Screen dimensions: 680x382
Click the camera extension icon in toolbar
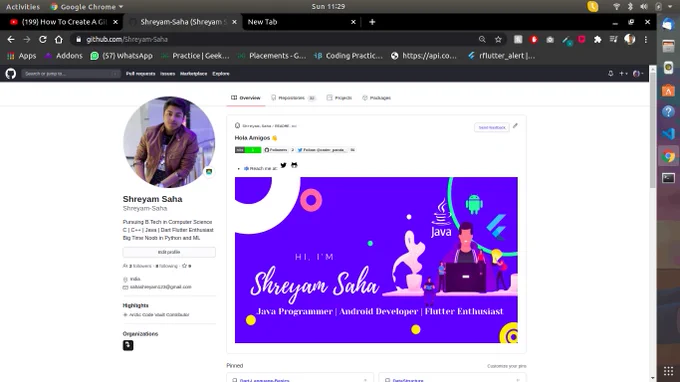550,39
